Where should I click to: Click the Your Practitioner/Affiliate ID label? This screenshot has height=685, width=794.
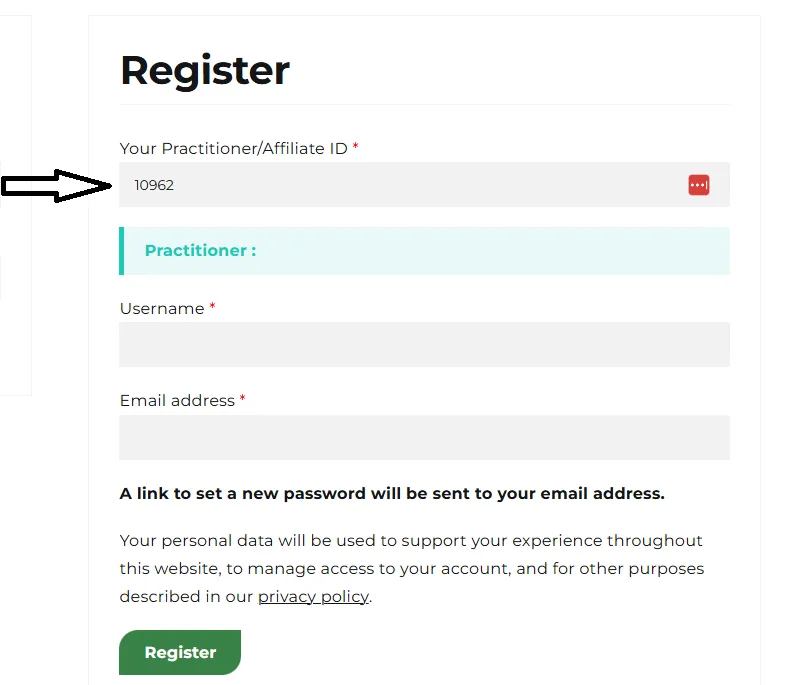click(233, 148)
